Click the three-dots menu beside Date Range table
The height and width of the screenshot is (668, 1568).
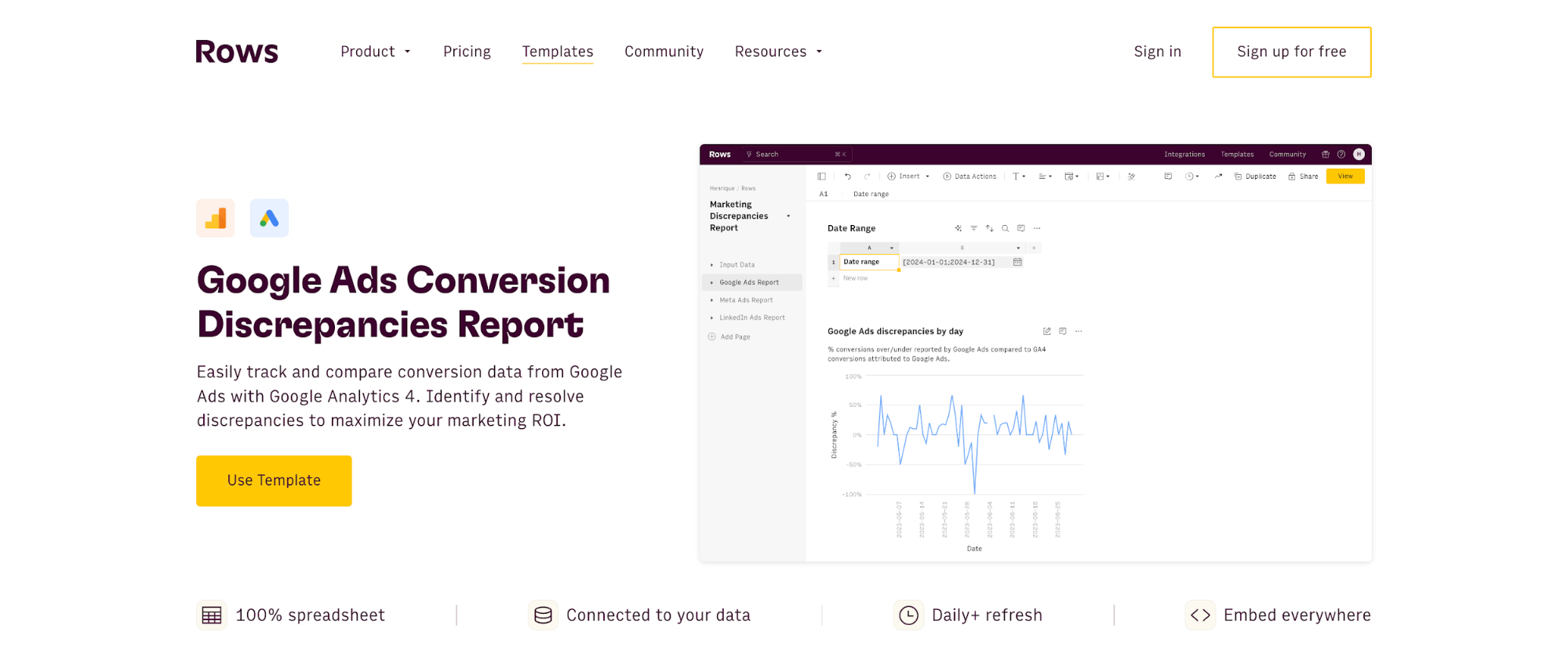pos(1037,228)
